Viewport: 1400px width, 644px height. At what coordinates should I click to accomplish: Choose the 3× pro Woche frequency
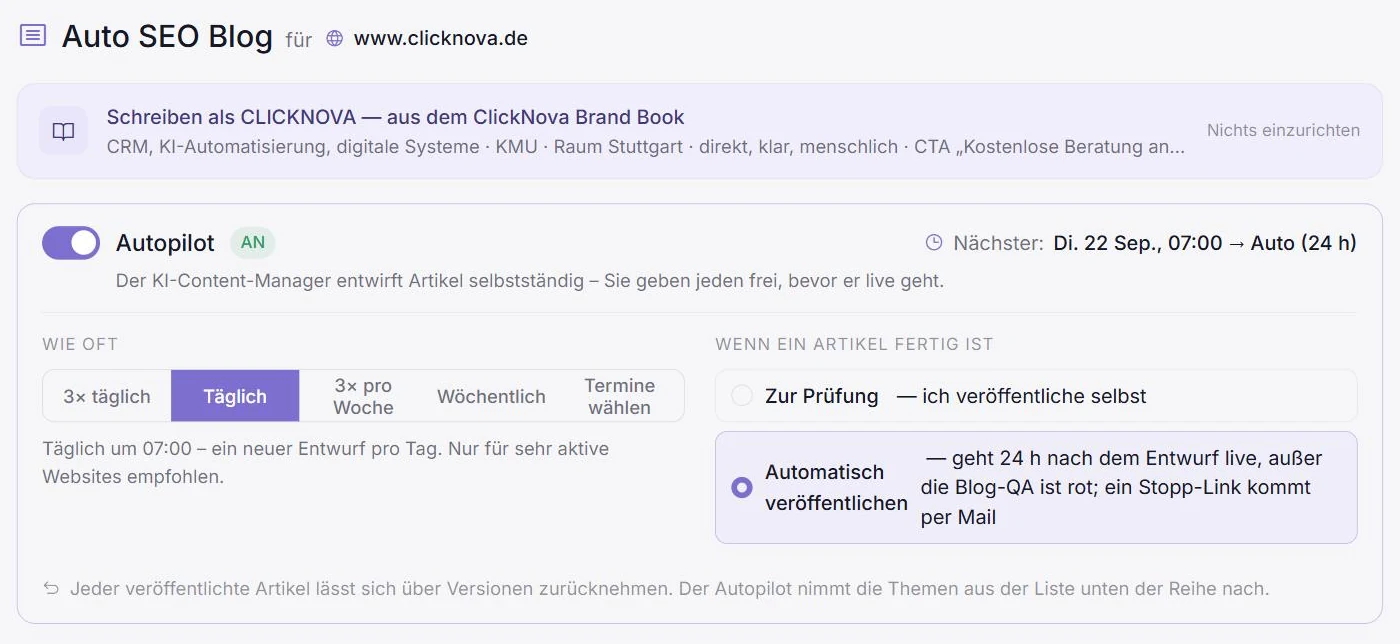[363, 396]
